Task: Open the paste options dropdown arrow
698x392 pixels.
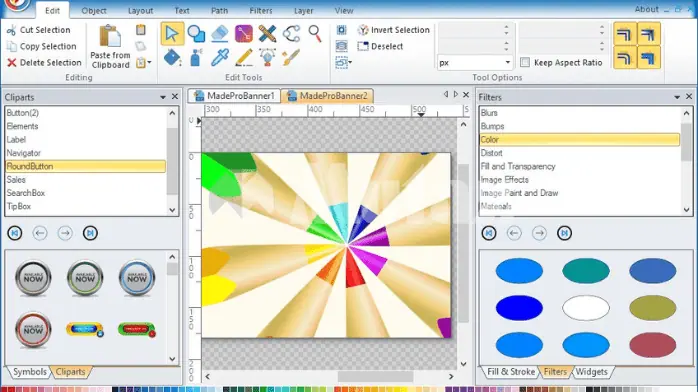Action: coord(149,63)
